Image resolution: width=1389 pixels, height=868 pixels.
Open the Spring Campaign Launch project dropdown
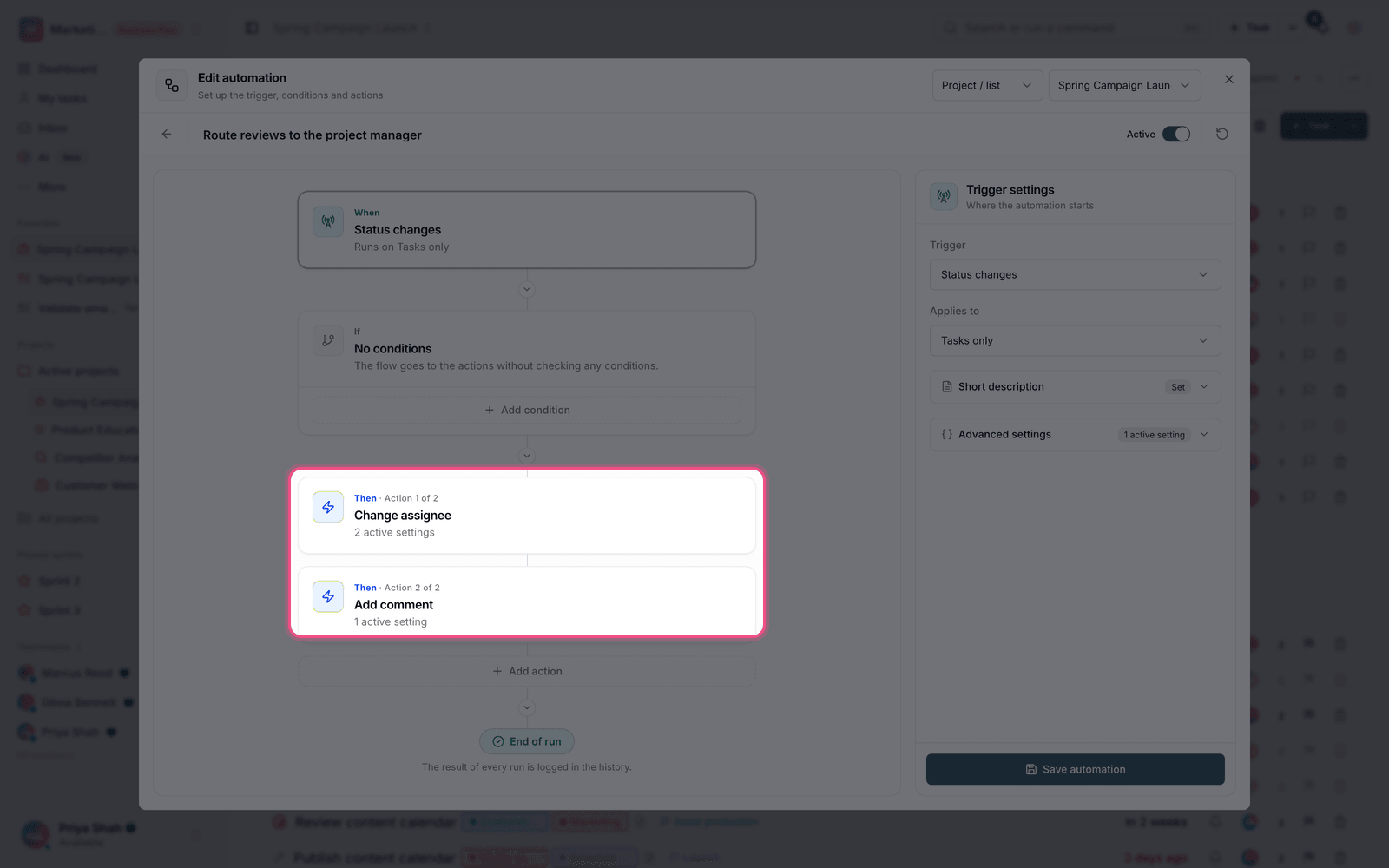click(x=1125, y=85)
